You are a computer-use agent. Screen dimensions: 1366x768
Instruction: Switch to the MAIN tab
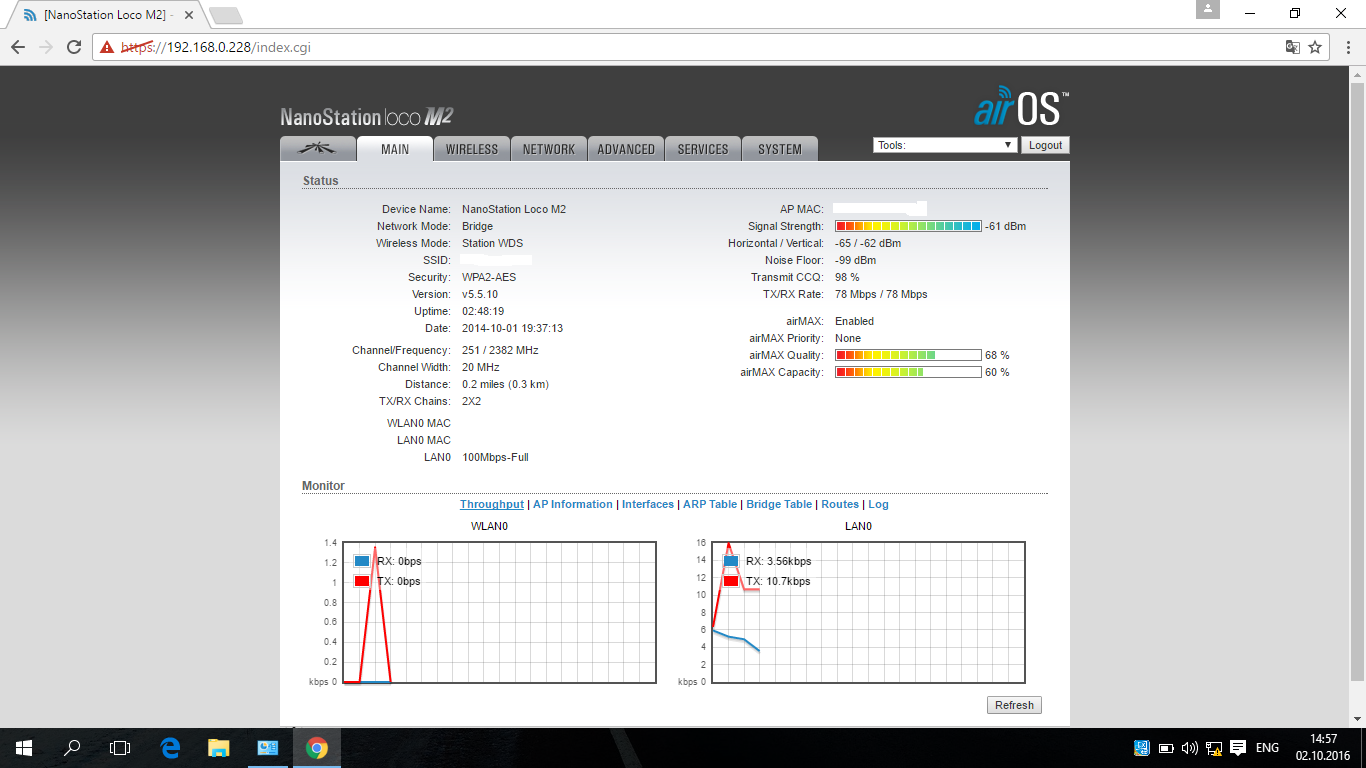[x=395, y=149]
